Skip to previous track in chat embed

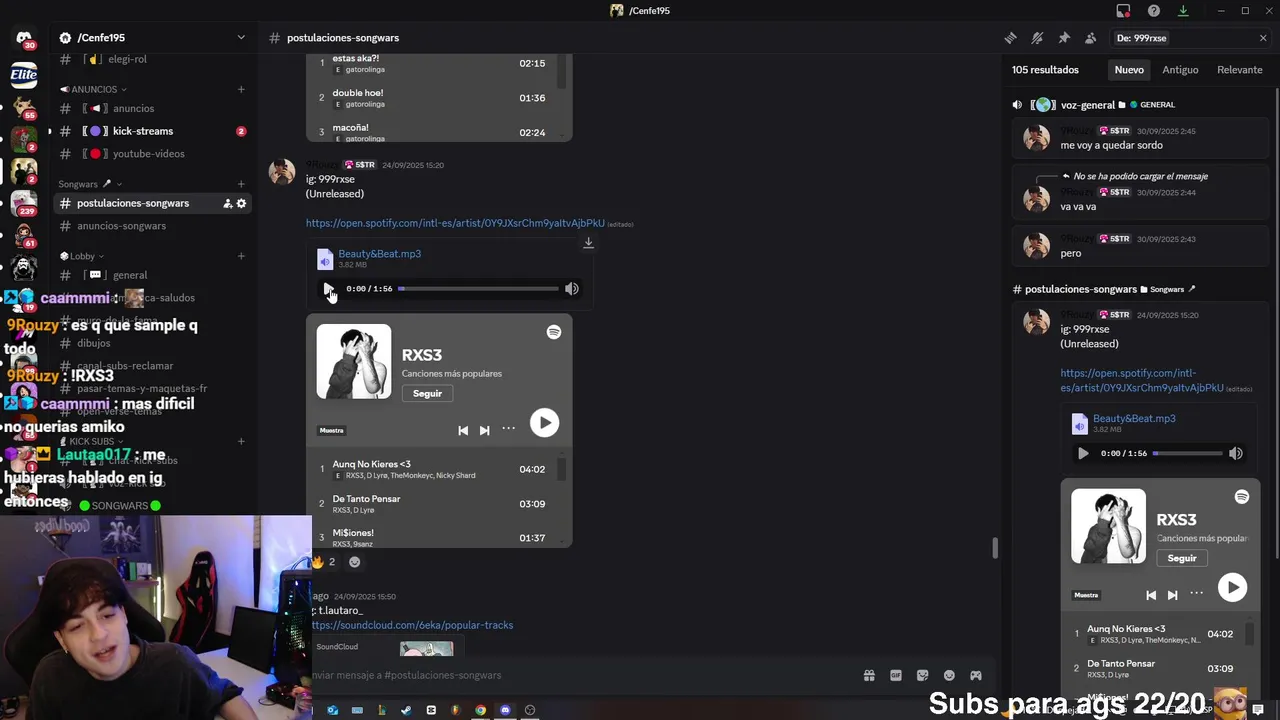(x=463, y=430)
